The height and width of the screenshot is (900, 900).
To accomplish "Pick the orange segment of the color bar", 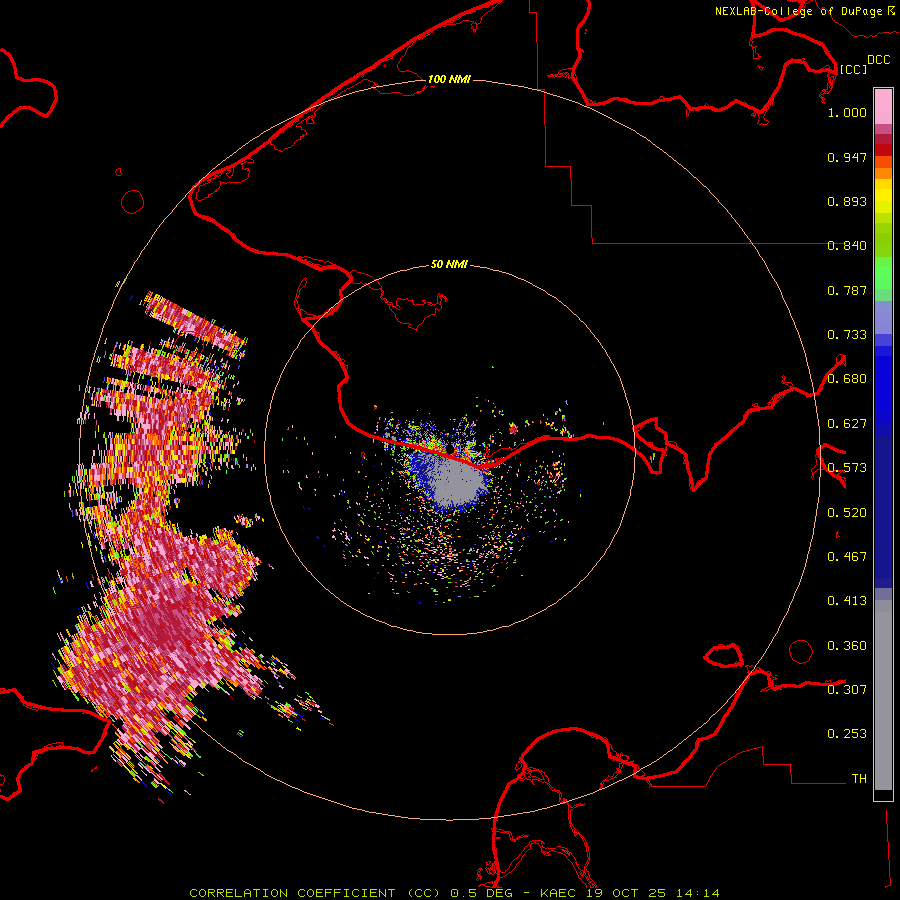I will point(883,173).
